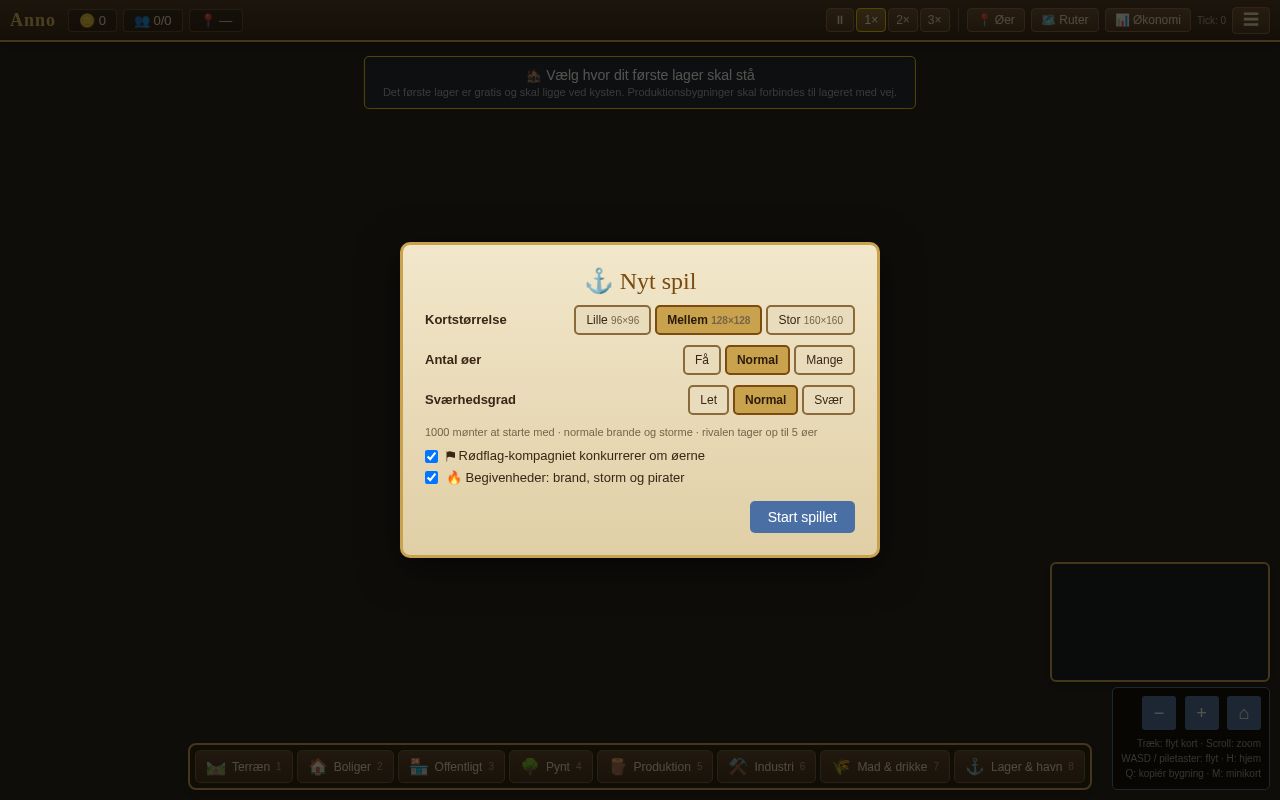
Task: Click the location pin indicator
Action: (x=216, y=20)
